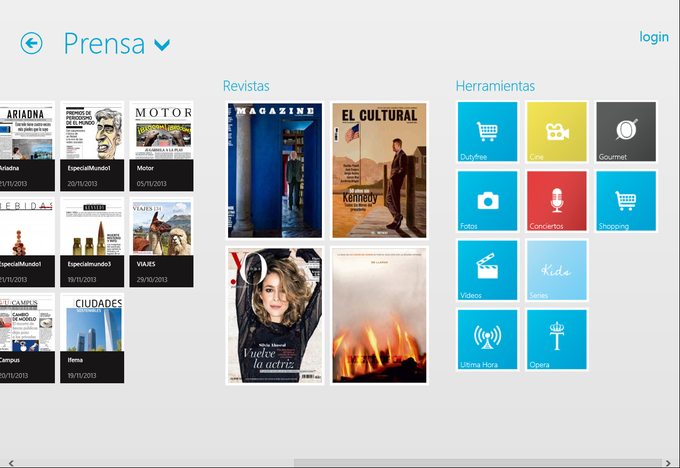Open the VIAJES supplement with llamas
The image size is (680, 468).
tap(161, 242)
